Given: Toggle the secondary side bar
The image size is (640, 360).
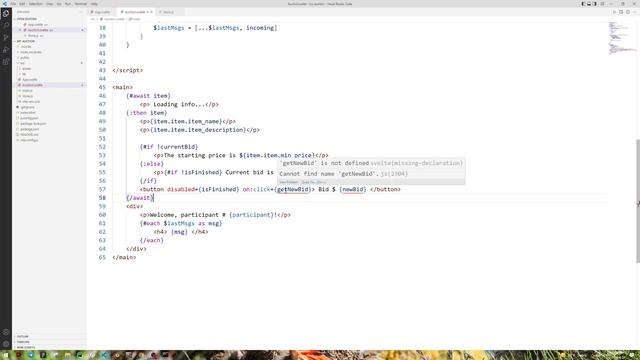Looking at the screenshot, I should coord(594,4).
